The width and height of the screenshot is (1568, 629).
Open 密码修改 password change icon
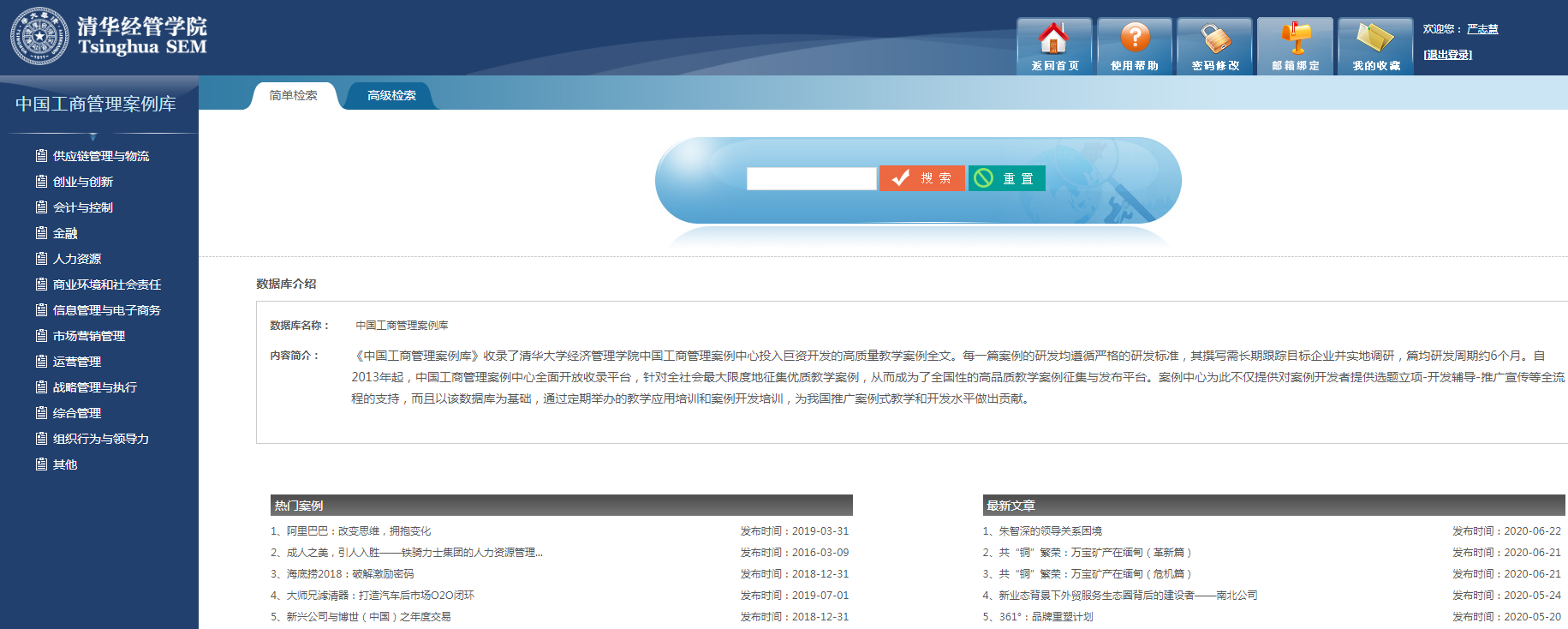point(1215,46)
